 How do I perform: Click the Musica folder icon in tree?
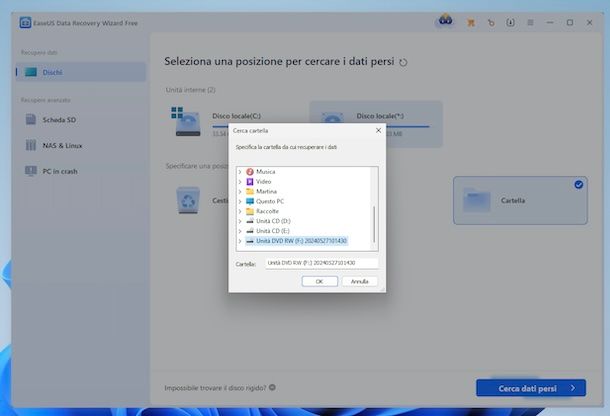tap(250, 172)
